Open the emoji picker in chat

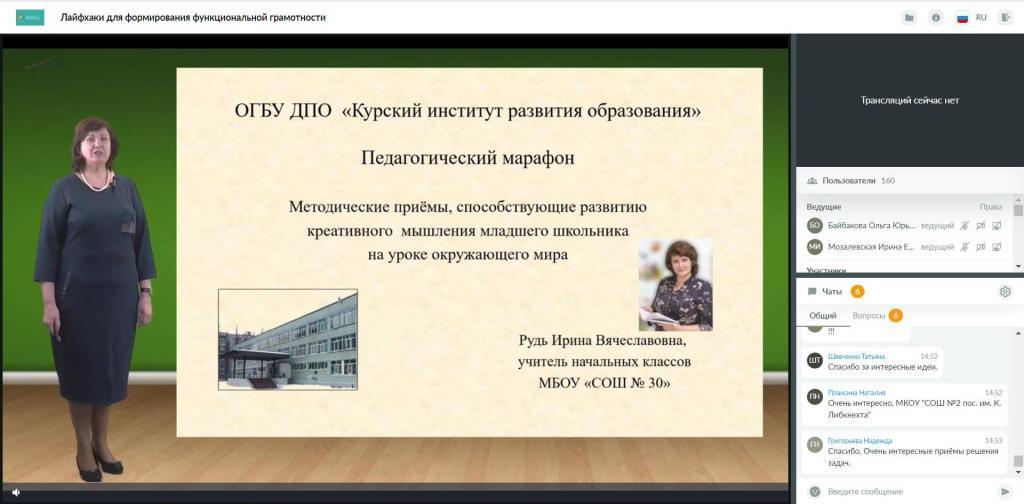[814, 491]
